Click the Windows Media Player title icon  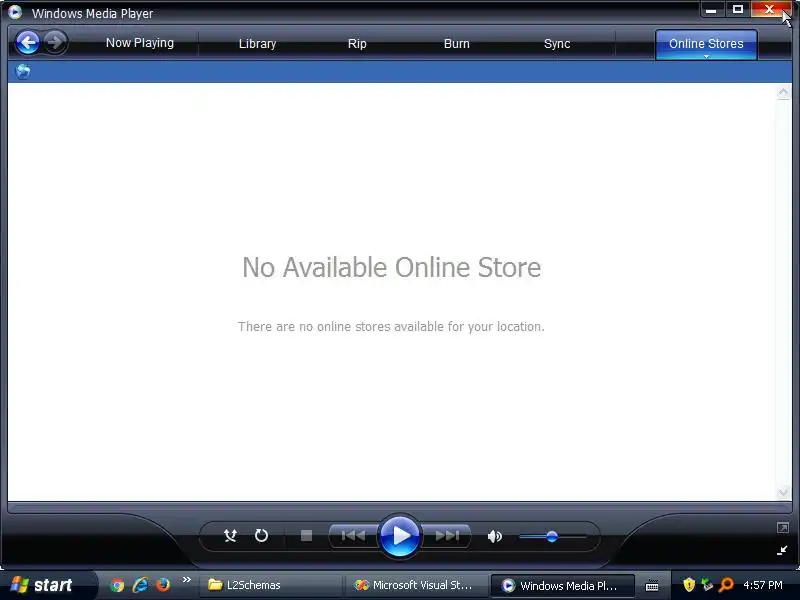click(x=15, y=12)
